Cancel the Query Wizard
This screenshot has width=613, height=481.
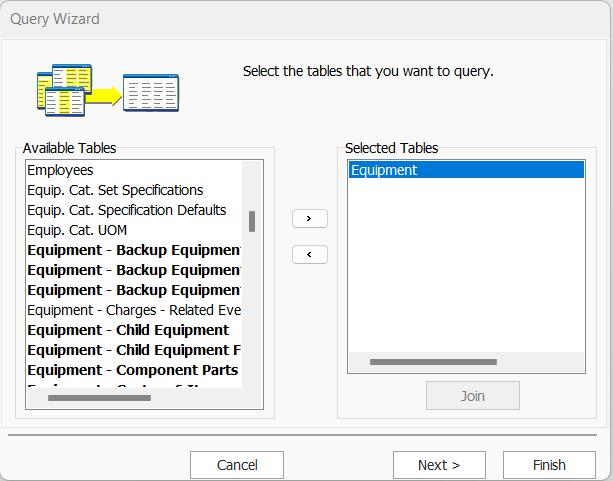tap(237, 465)
